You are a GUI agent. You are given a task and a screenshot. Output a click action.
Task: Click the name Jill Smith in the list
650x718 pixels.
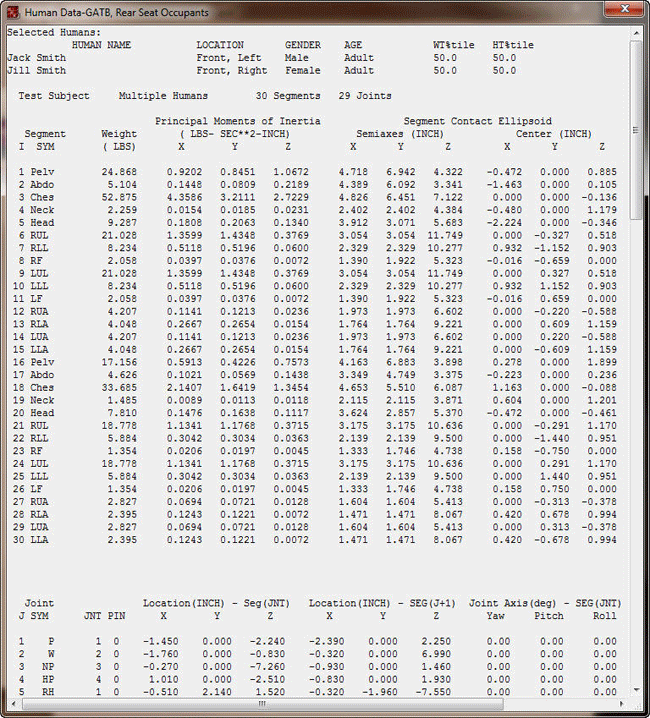37,71
